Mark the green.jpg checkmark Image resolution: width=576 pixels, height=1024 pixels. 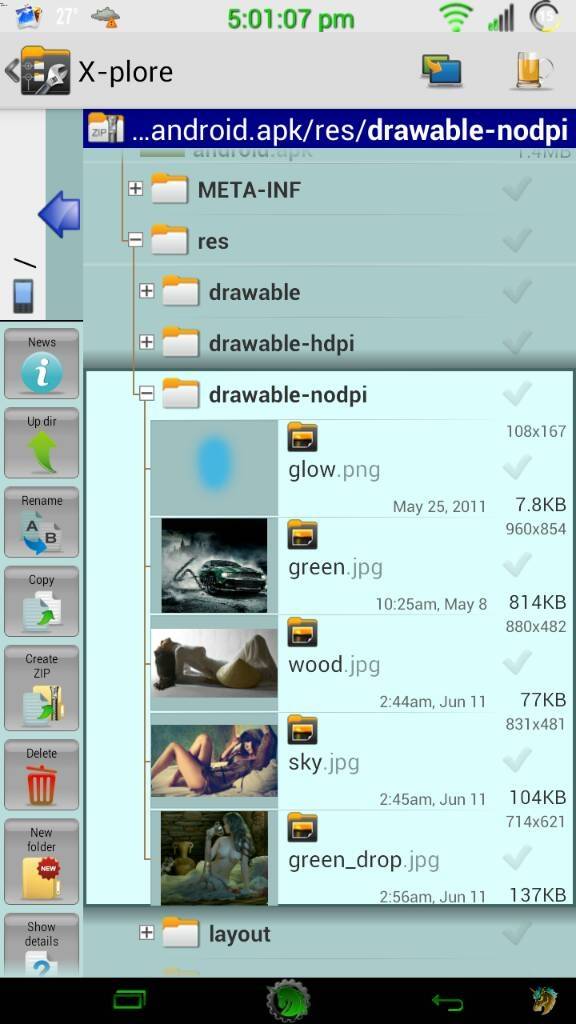pyautogui.click(x=517, y=564)
